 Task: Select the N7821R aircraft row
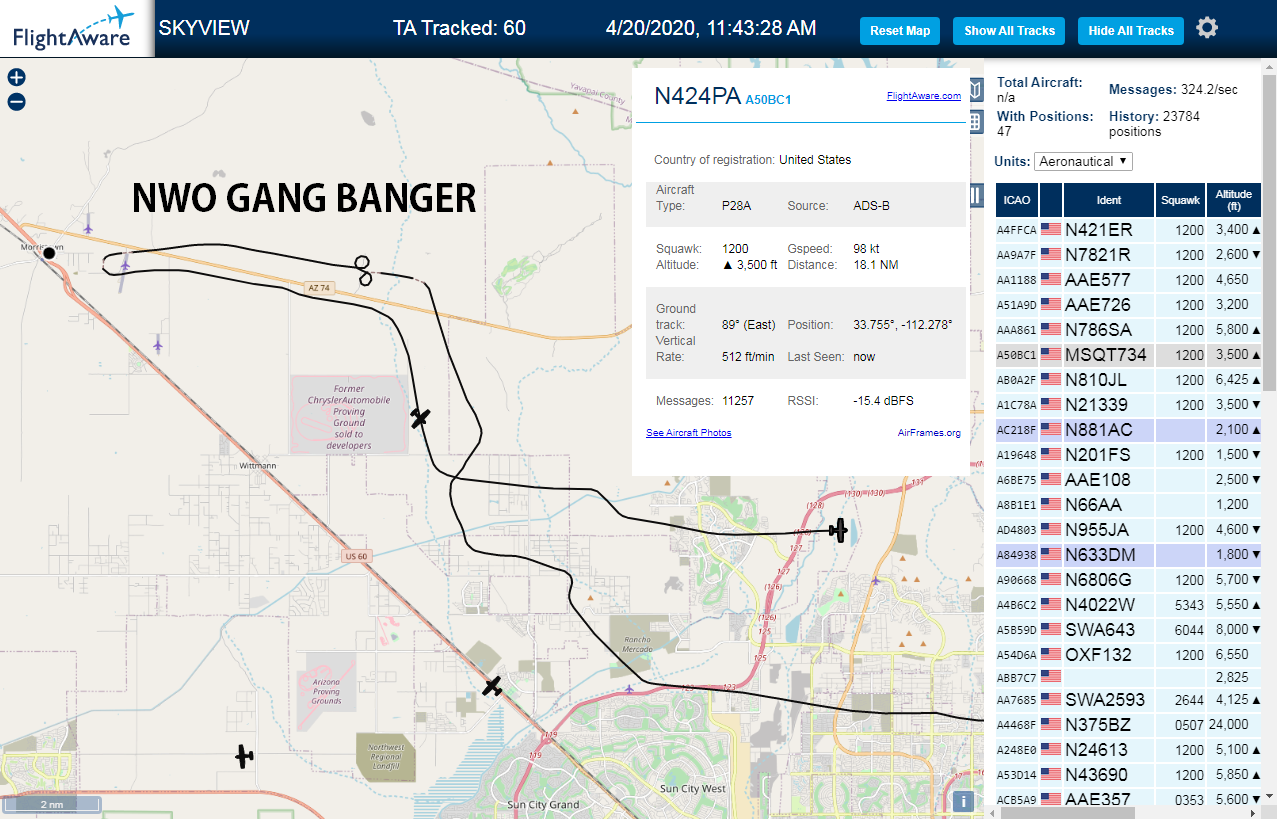pyautogui.click(x=1128, y=254)
